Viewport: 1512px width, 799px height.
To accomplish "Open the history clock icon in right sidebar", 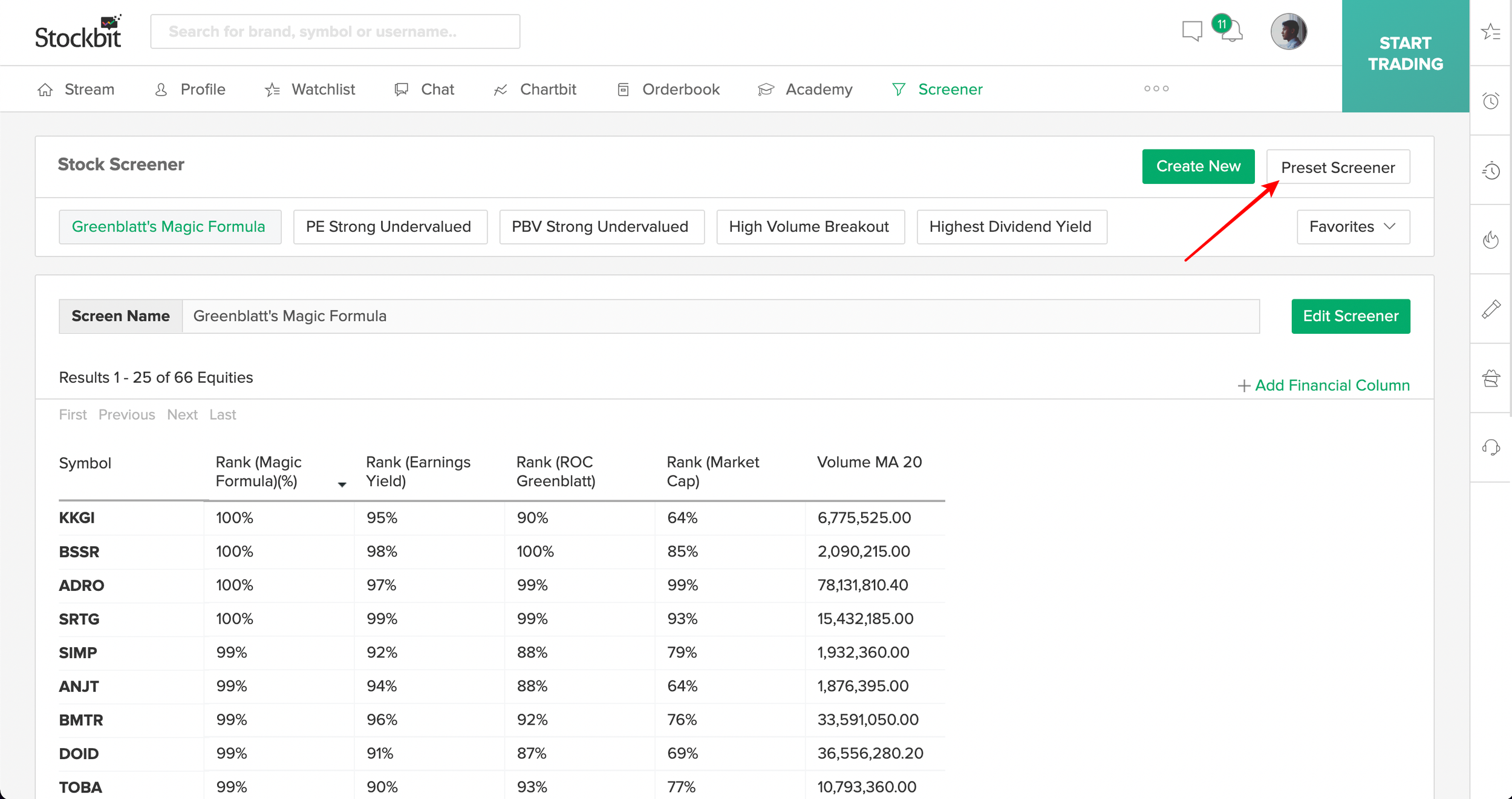I will [x=1491, y=171].
